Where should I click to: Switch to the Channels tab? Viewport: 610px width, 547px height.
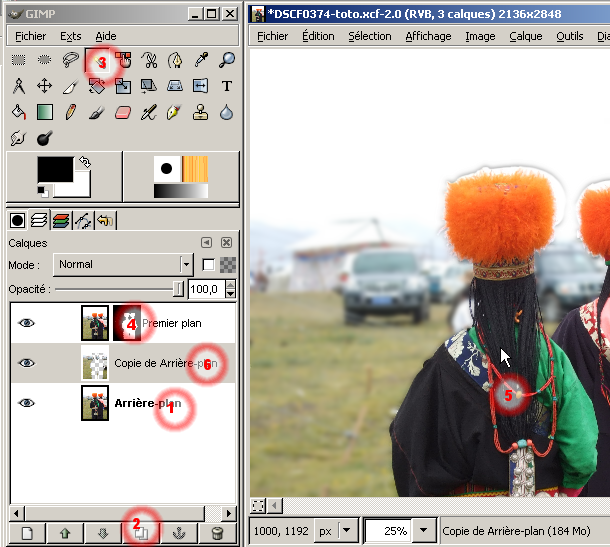pos(61,221)
